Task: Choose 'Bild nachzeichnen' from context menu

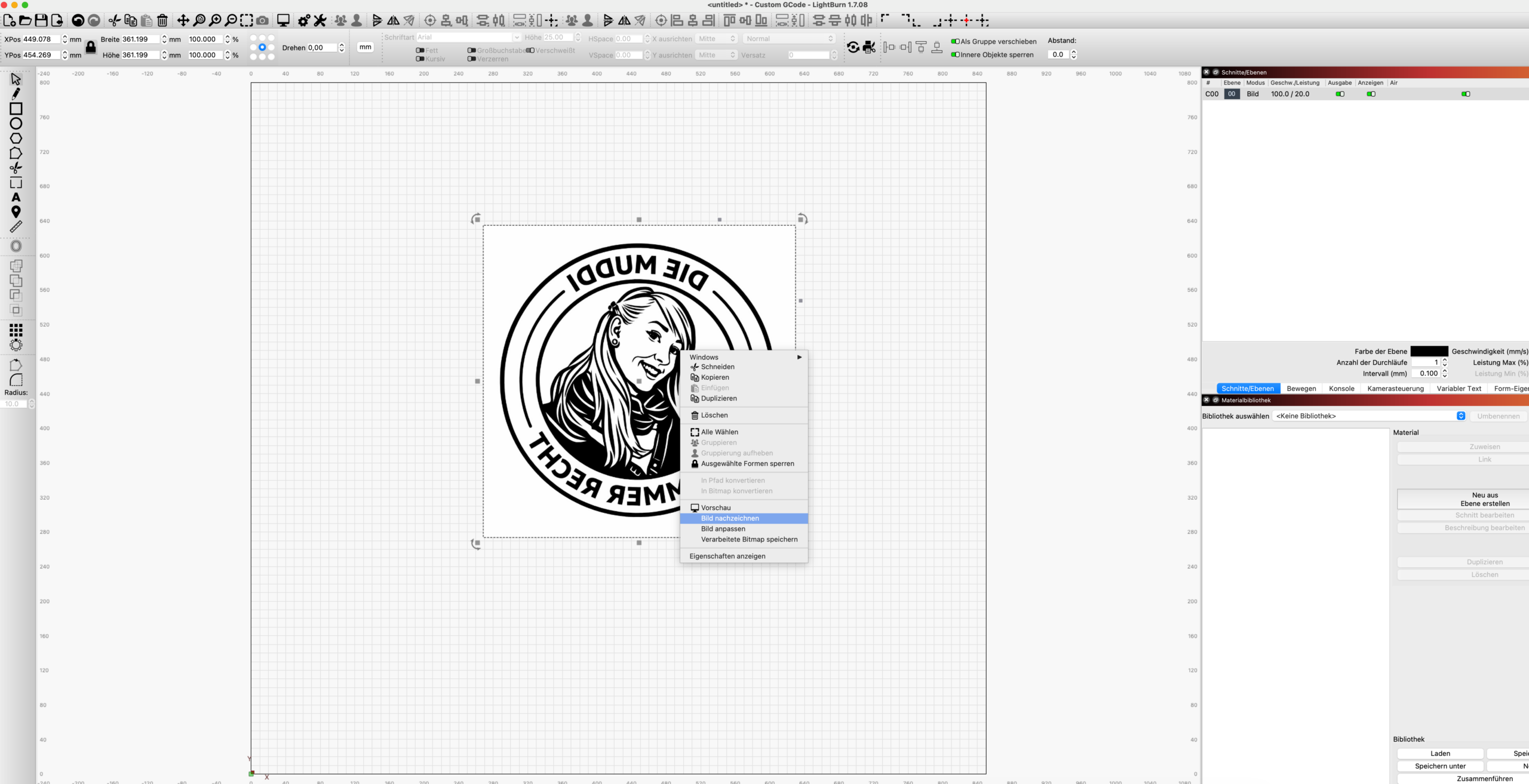Action: (x=730, y=518)
